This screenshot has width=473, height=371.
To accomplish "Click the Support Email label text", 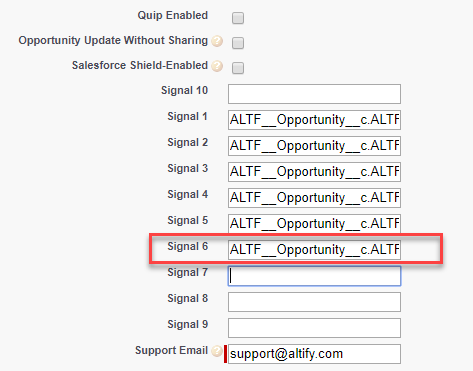I will pos(171,350).
